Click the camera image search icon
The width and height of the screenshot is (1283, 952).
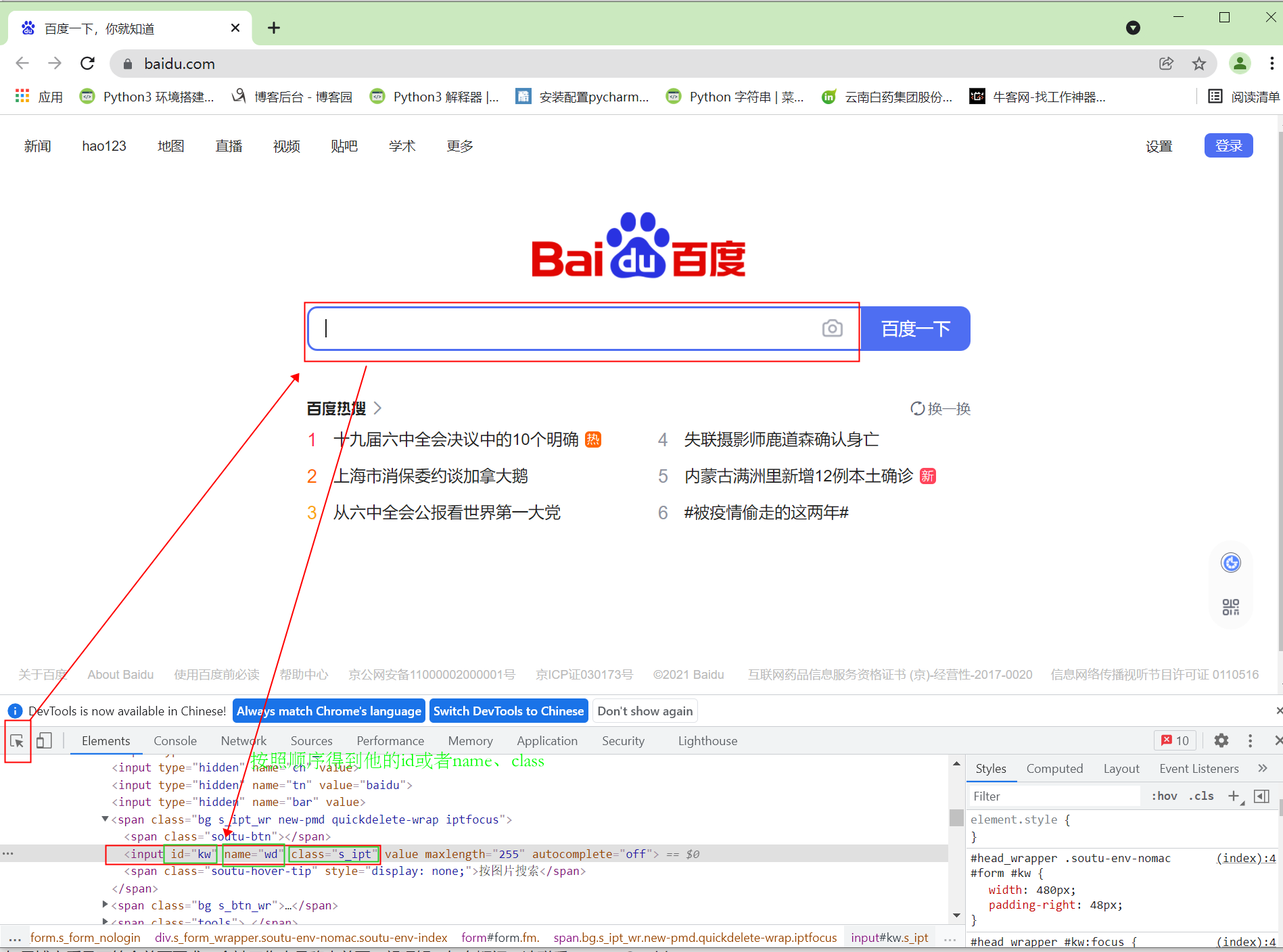(x=832, y=329)
